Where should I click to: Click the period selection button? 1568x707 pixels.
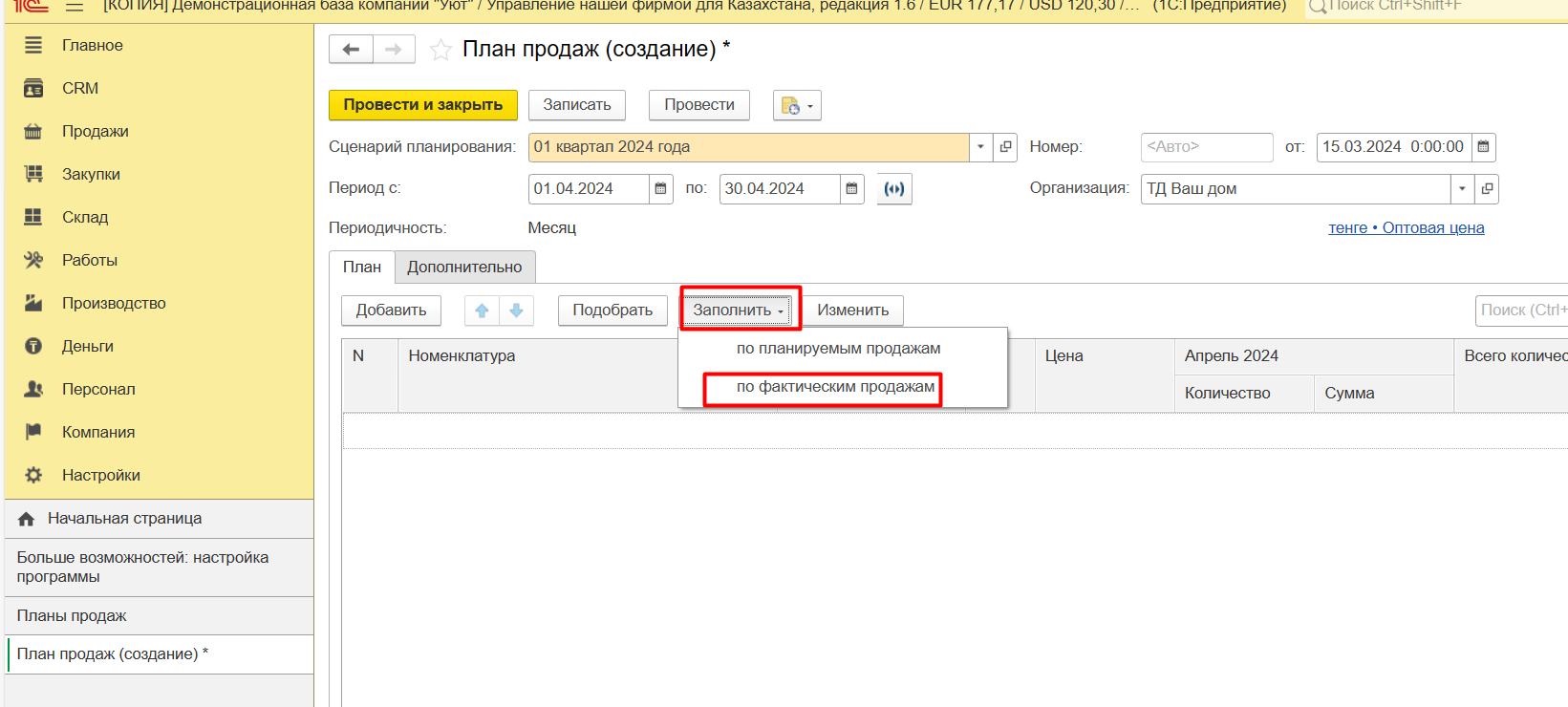[893, 189]
